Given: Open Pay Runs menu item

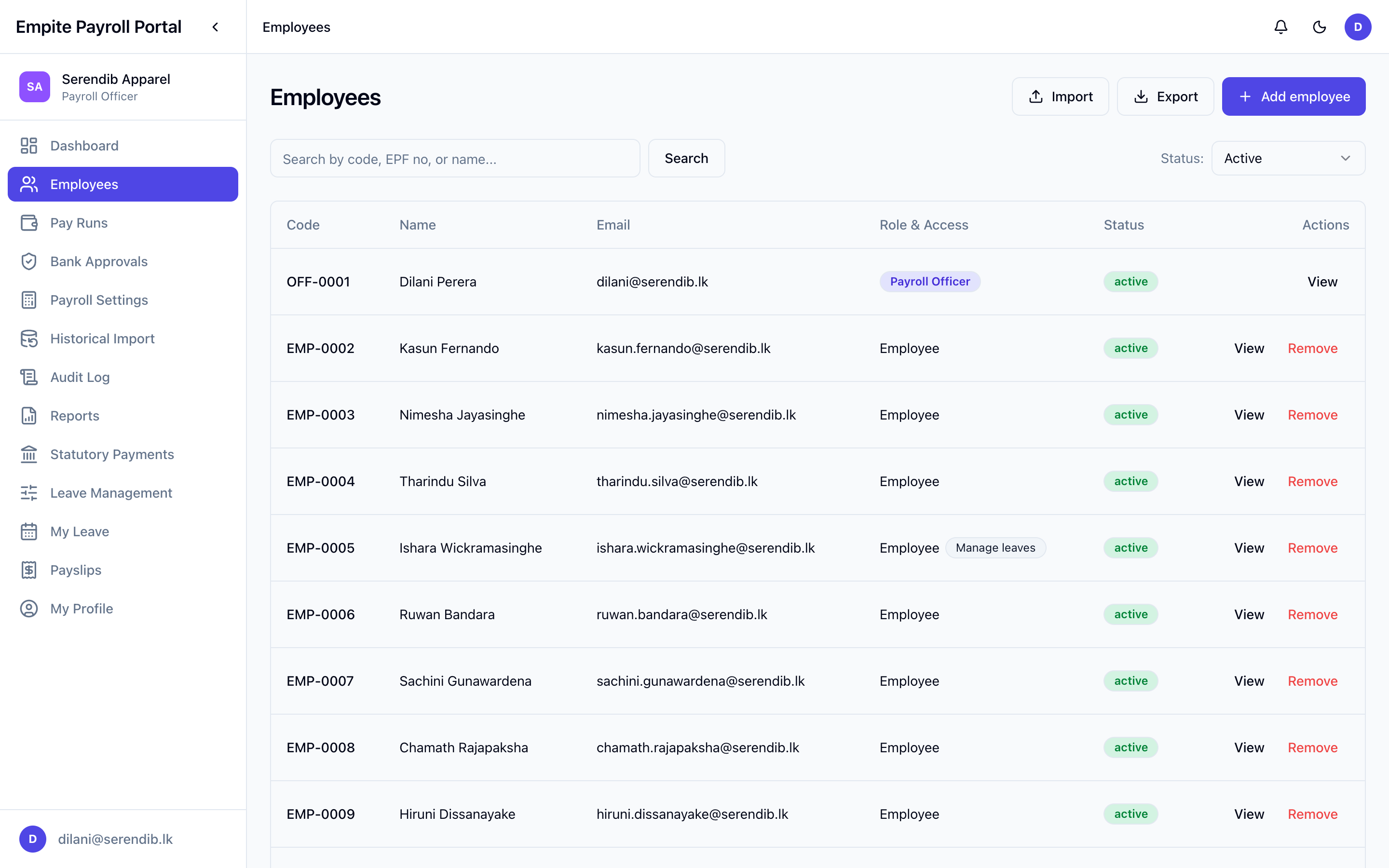Looking at the screenshot, I should [123, 223].
